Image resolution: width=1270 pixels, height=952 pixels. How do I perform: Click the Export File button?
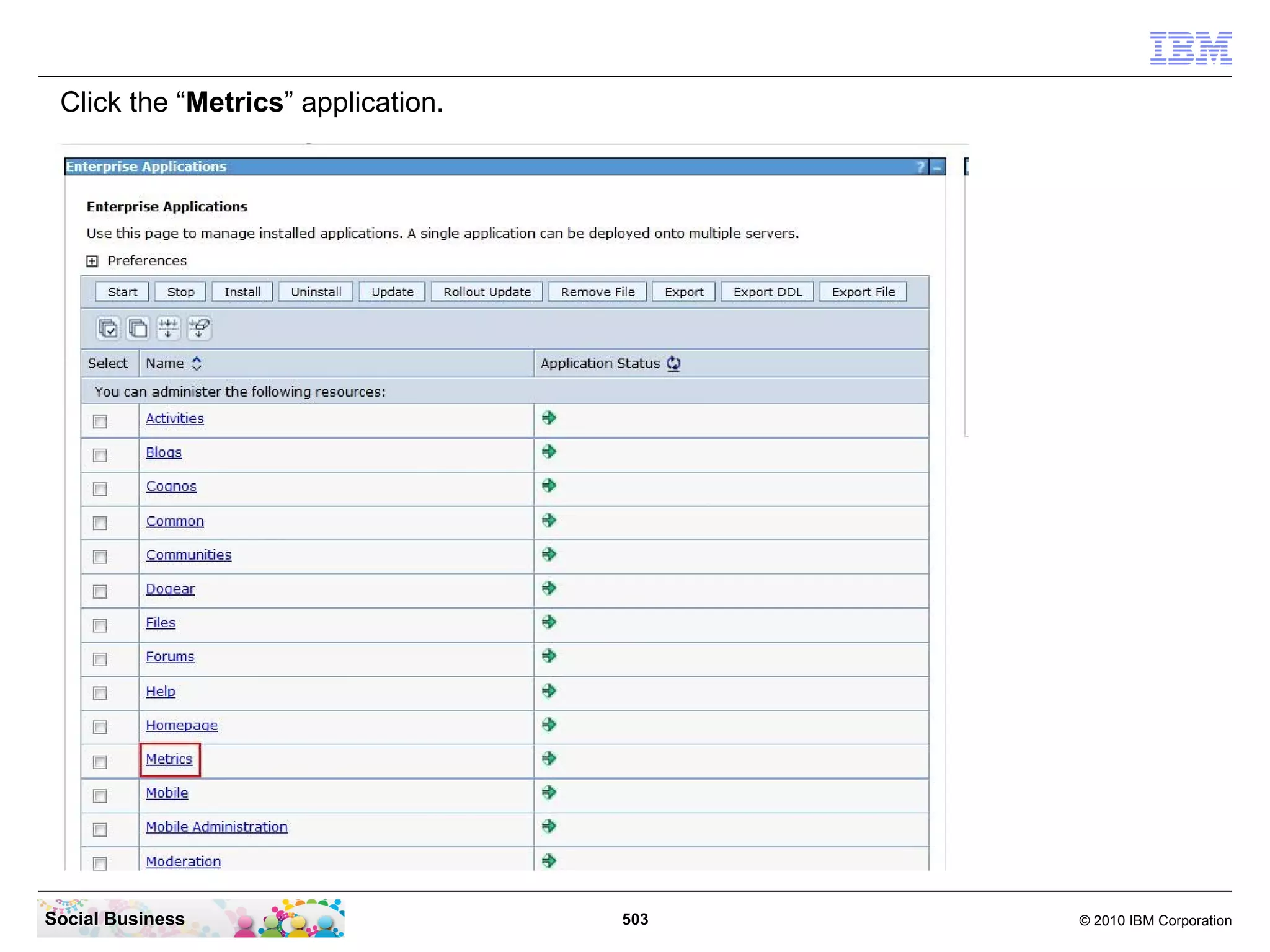tap(863, 292)
